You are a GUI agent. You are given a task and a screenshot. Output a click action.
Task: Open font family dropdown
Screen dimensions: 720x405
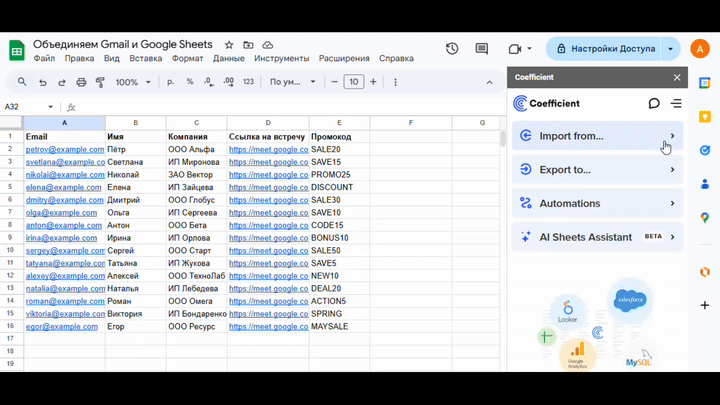[x=292, y=82]
